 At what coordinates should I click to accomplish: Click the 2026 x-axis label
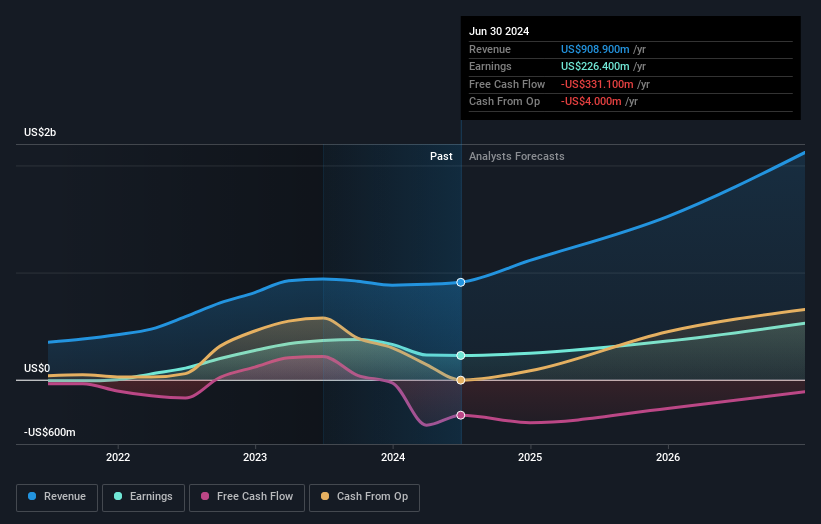click(x=668, y=457)
